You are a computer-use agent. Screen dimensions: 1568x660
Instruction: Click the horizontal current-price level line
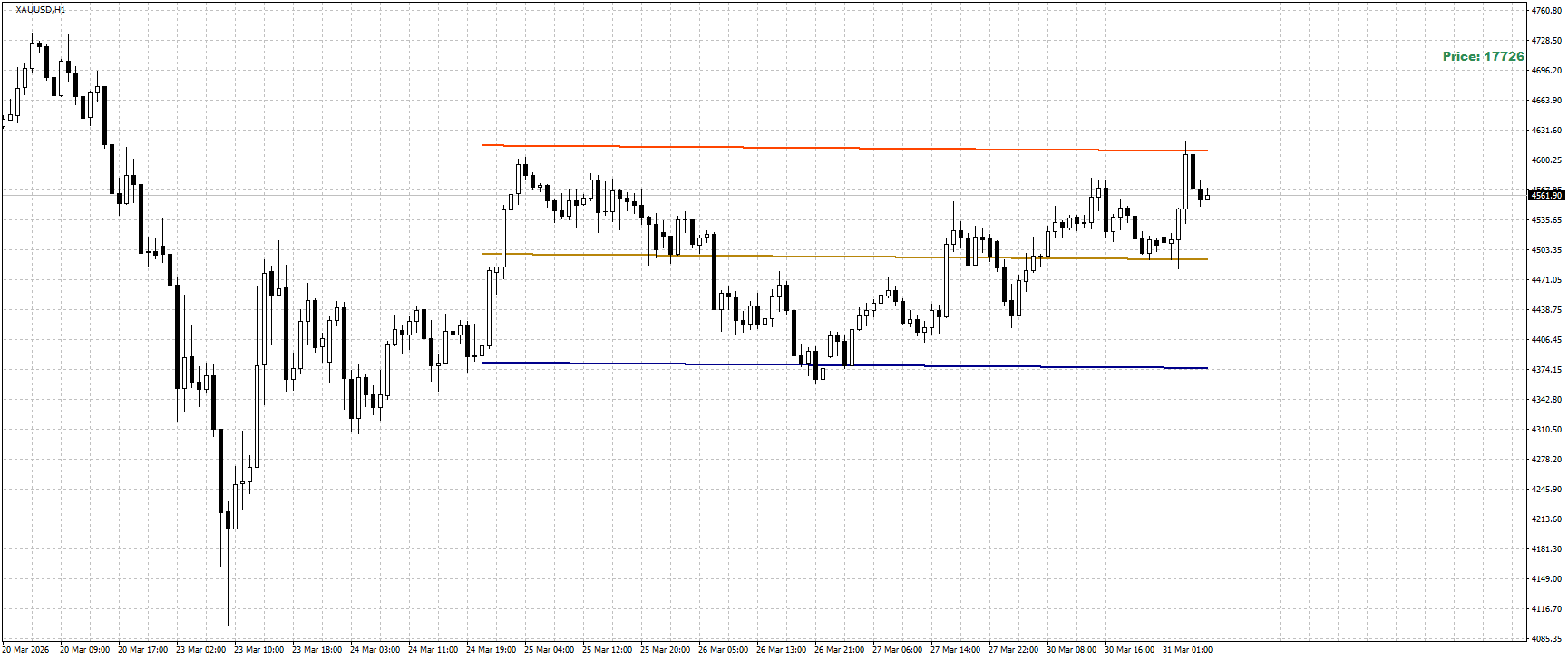[762, 195]
